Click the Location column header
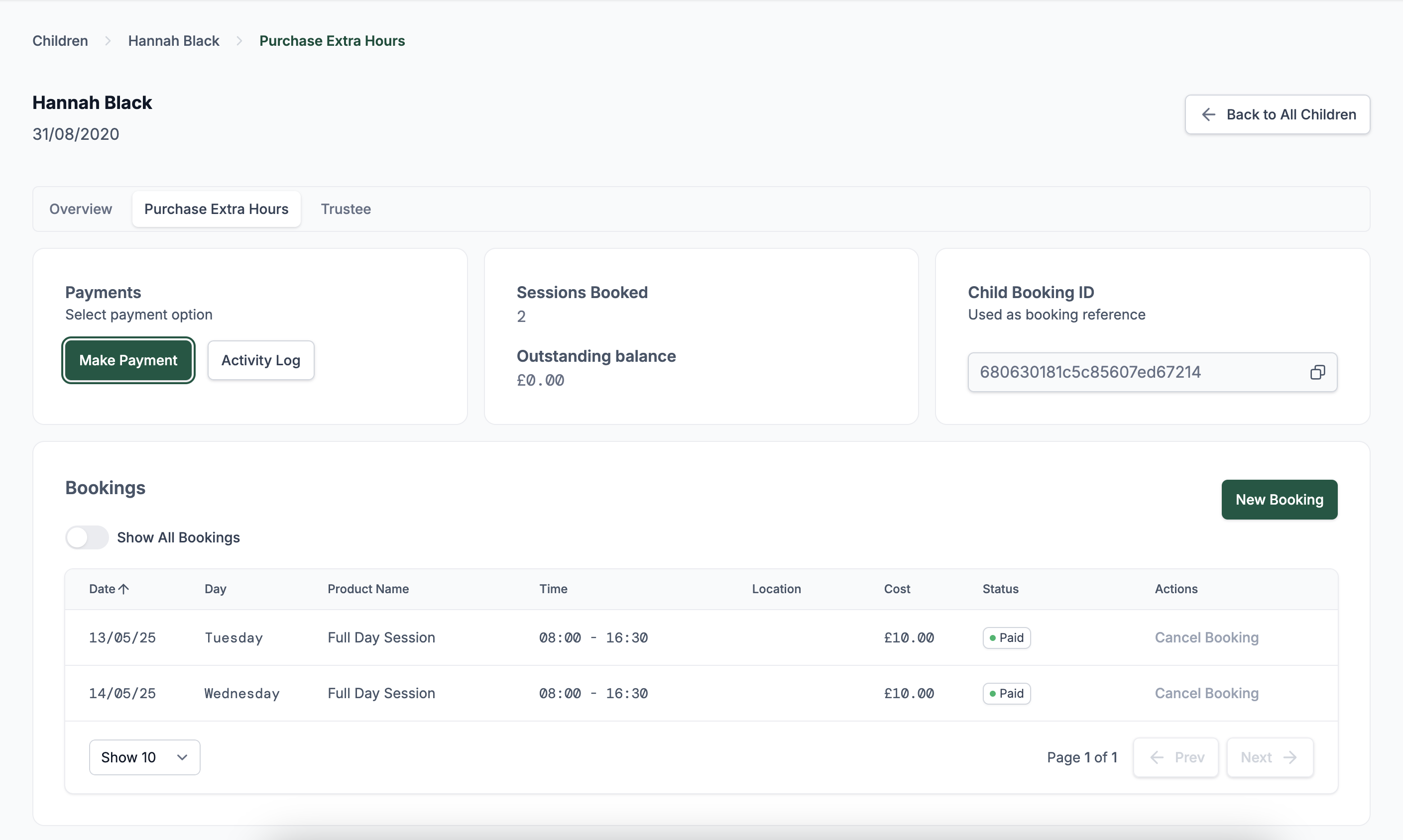 [x=776, y=589]
